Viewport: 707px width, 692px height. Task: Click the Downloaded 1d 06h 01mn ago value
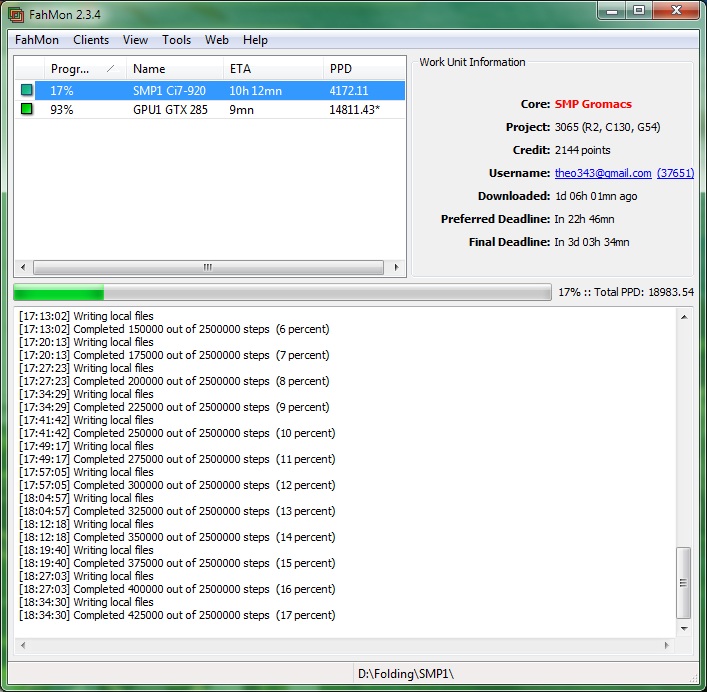coord(596,196)
